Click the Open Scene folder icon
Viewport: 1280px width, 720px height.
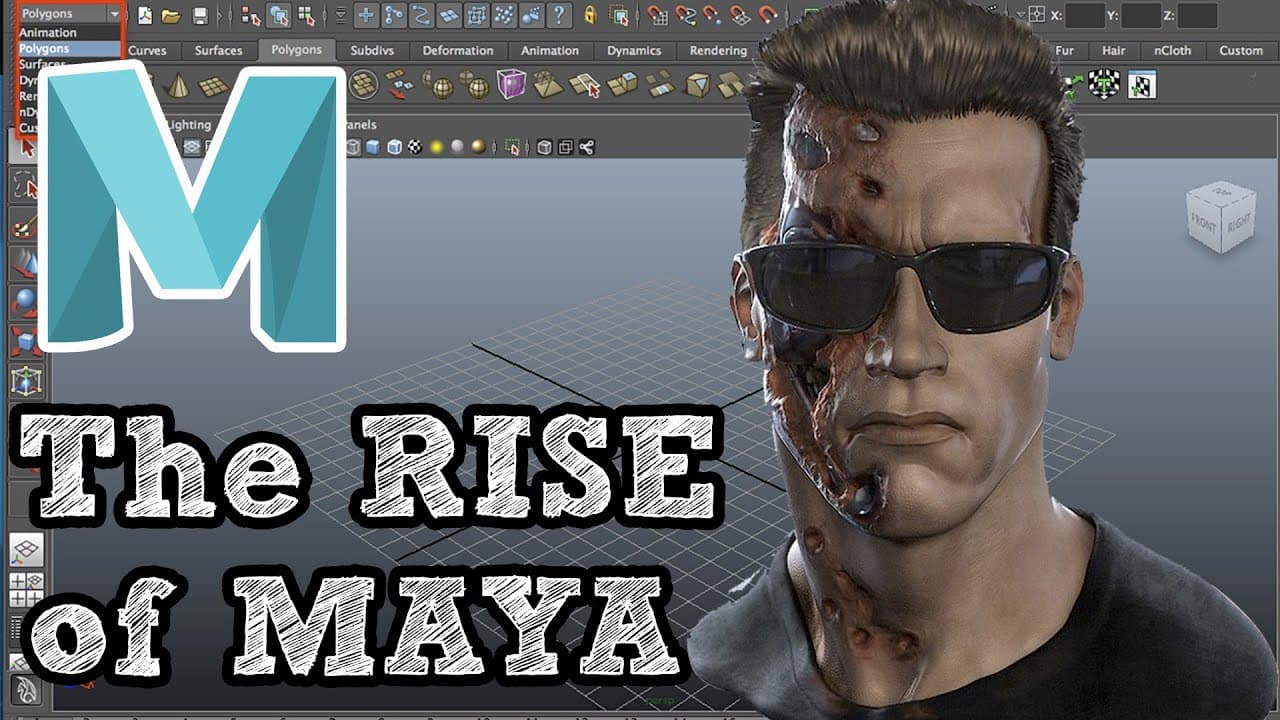click(x=171, y=15)
